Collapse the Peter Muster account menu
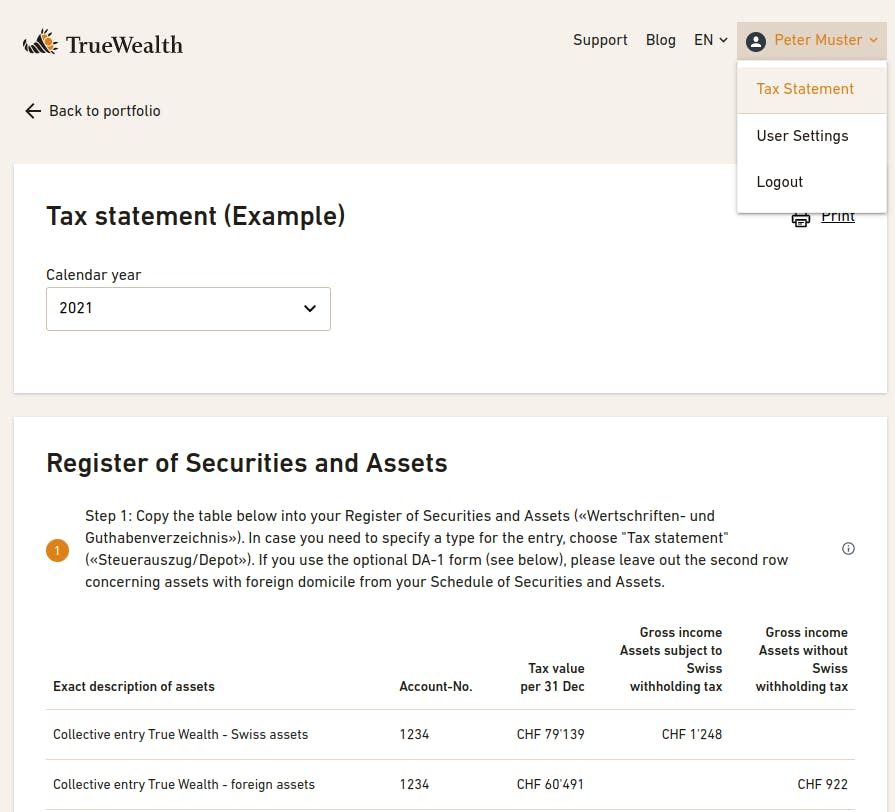895x812 pixels. click(x=811, y=41)
